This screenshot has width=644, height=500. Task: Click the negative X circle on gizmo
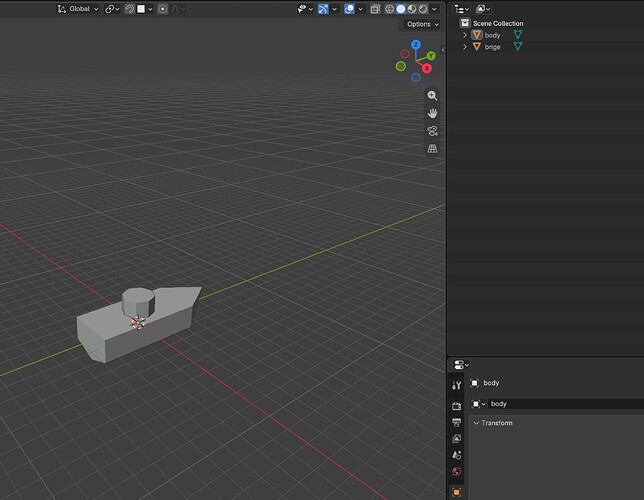[x=405, y=53]
